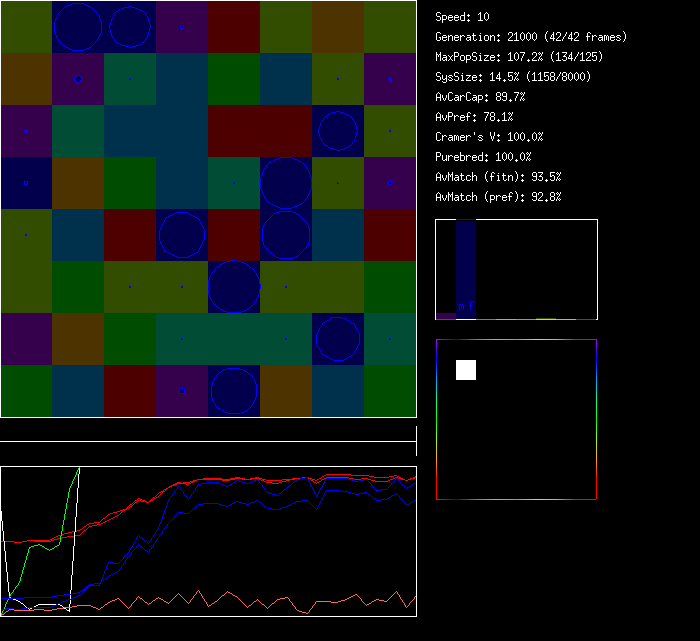Viewport: 700px width, 641px height.
Task: Click the AvMatch (pref) statistic
Action: pyautogui.click(x=498, y=197)
